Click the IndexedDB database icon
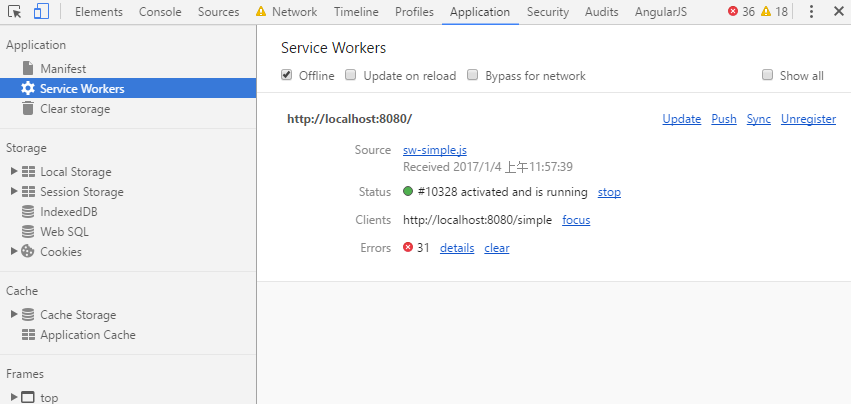Image resolution: width=851 pixels, height=404 pixels. click(x=28, y=212)
